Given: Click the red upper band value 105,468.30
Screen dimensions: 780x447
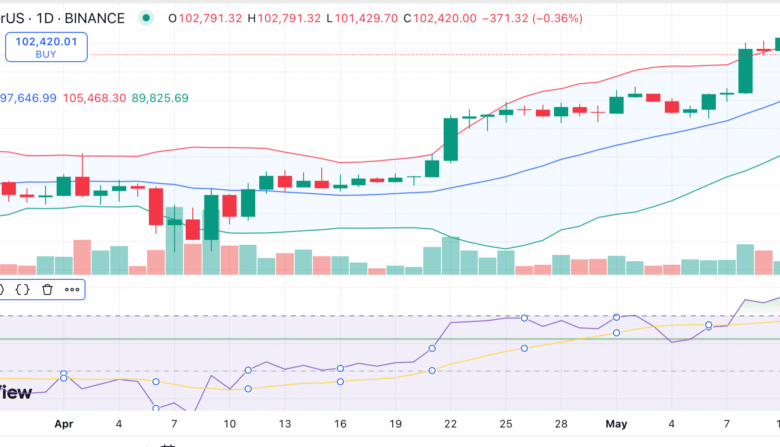Looking at the screenshot, I should coord(94,98).
